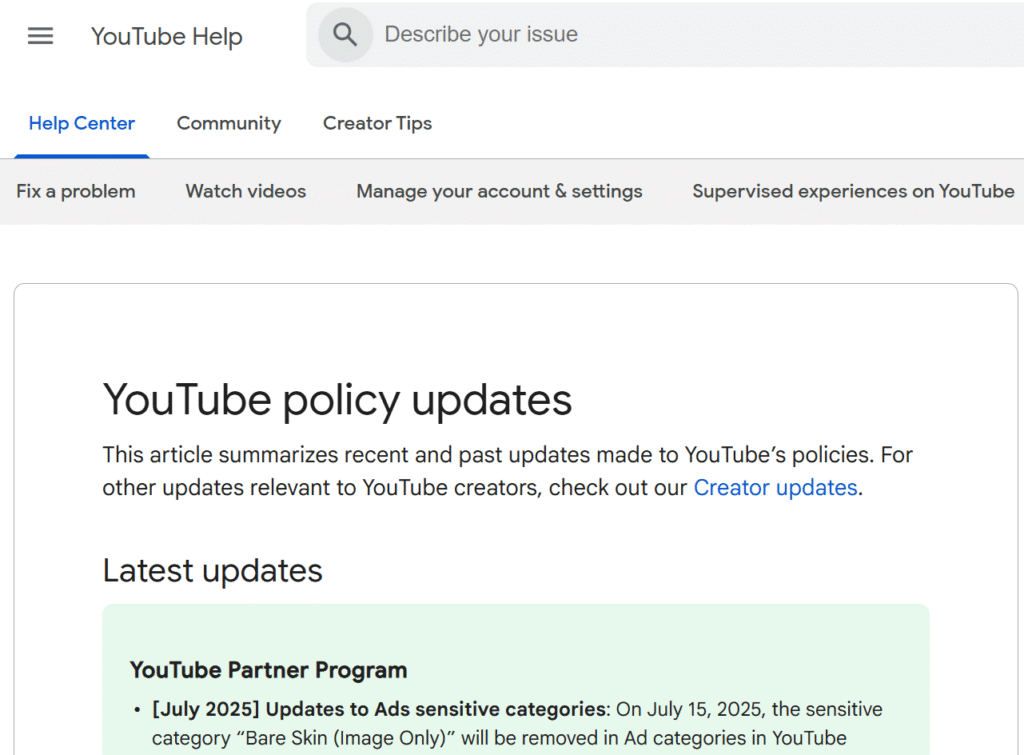The width and height of the screenshot is (1024, 755).
Task: Open 'Supervised experiences on YouTube'
Action: click(x=854, y=191)
